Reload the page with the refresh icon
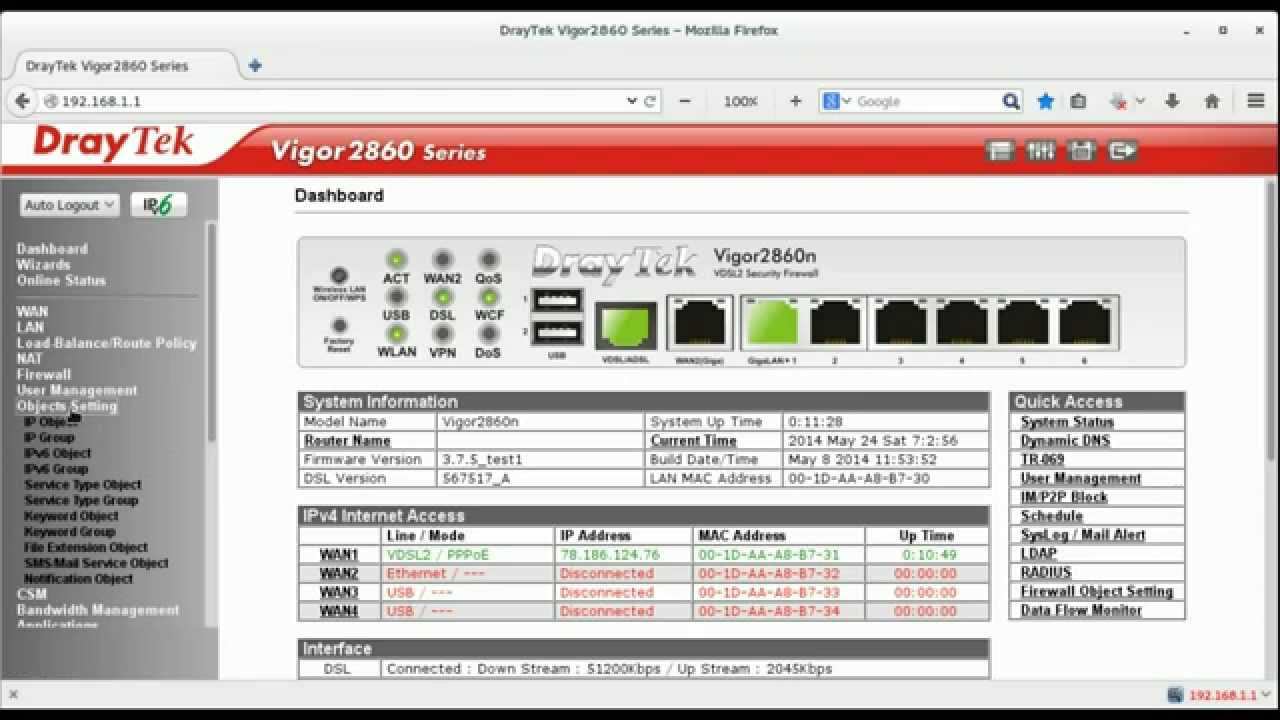Screen dimensions: 1280x720 (x=650, y=101)
